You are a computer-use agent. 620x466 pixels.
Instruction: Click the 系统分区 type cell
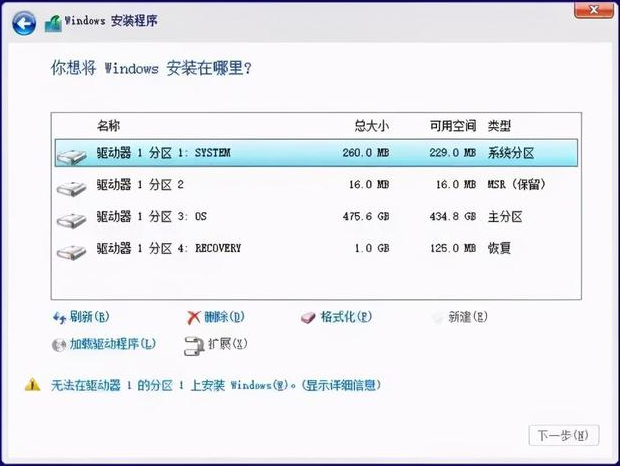(x=510, y=153)
